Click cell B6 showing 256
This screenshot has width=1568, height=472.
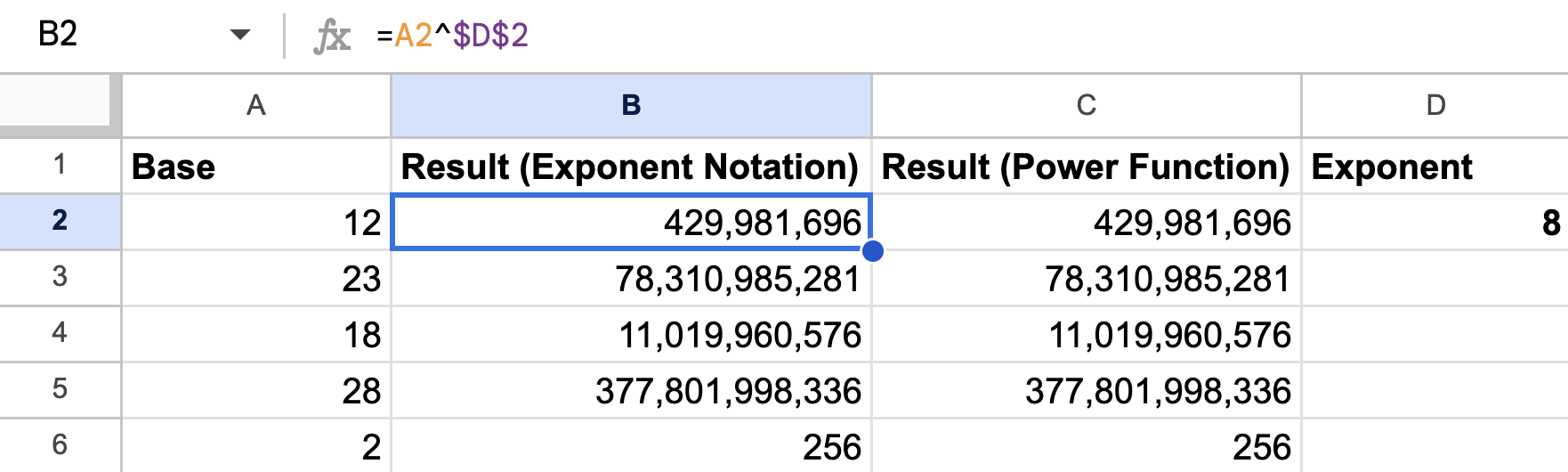[631, 445]
